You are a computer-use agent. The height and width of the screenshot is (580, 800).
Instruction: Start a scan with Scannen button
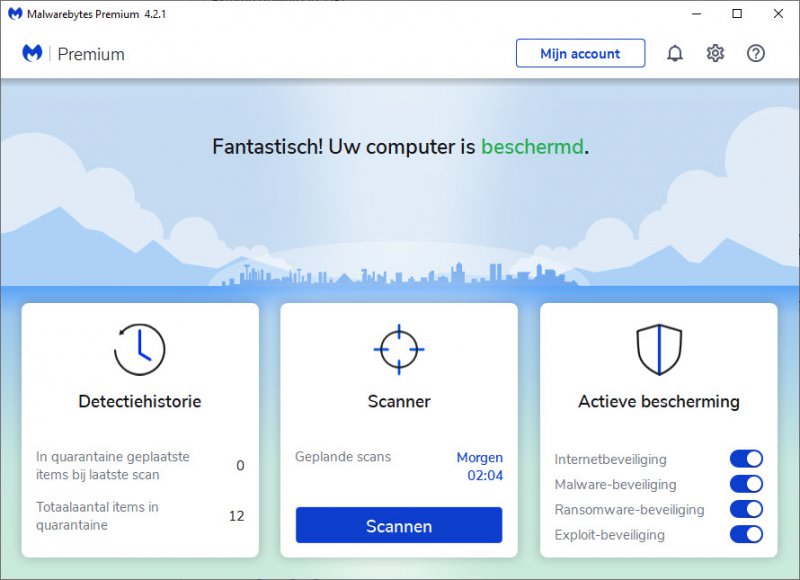click(399, 525)
